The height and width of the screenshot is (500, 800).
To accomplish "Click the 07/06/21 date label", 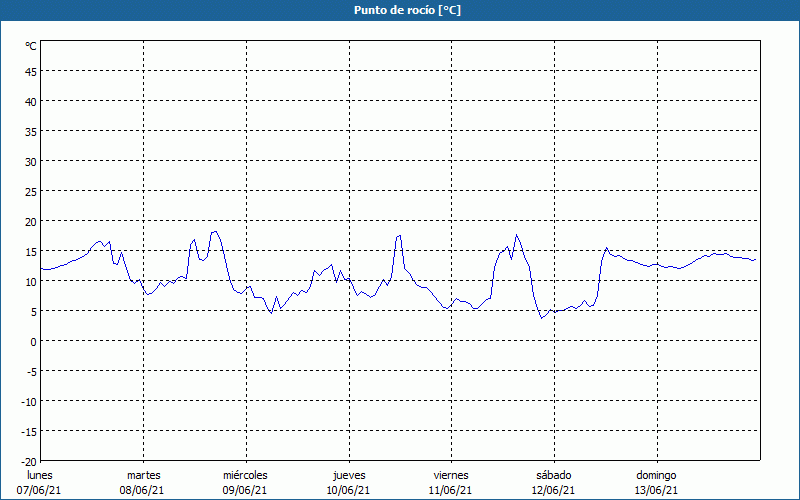I will pyautogui.click(x=40, y=490).
